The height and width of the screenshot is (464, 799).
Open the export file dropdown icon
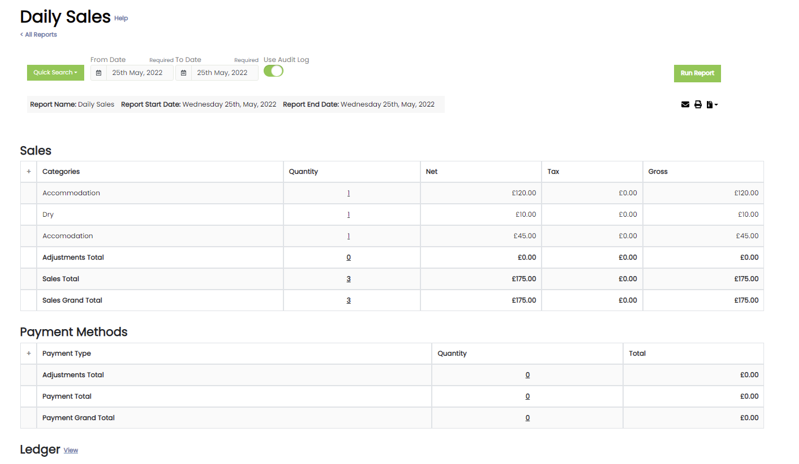click(711, 104)
